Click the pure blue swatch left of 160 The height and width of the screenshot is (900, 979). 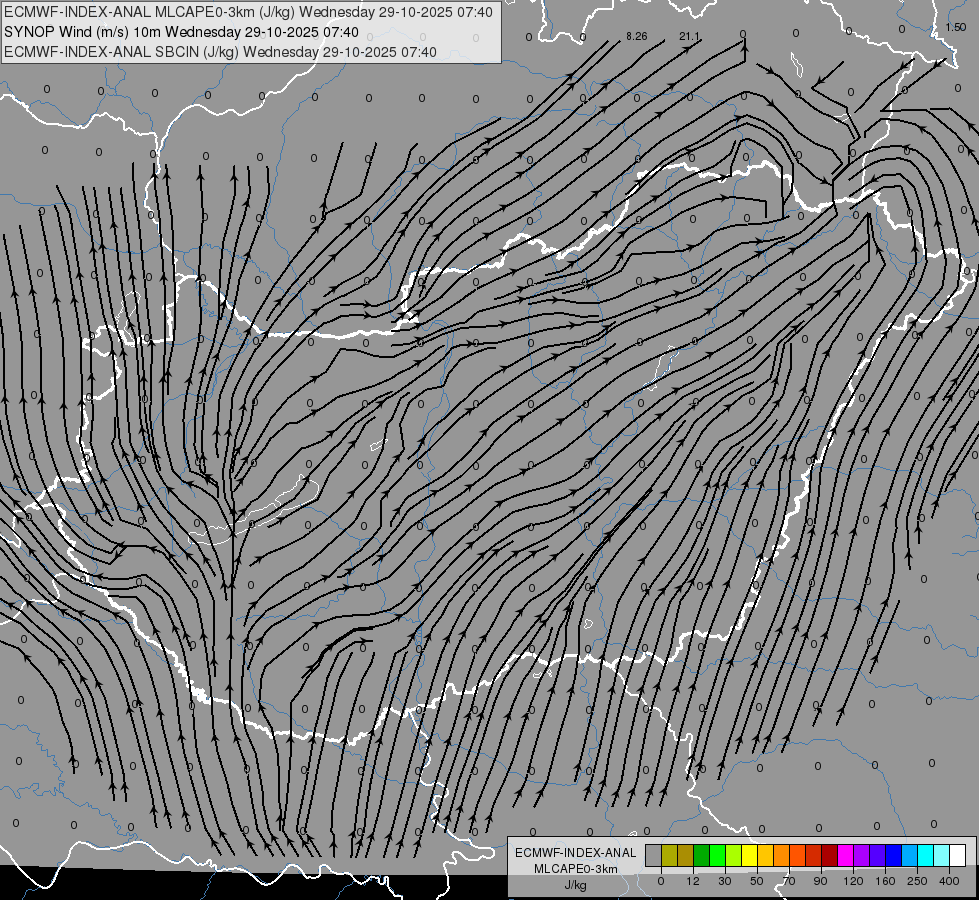[893, 855]
